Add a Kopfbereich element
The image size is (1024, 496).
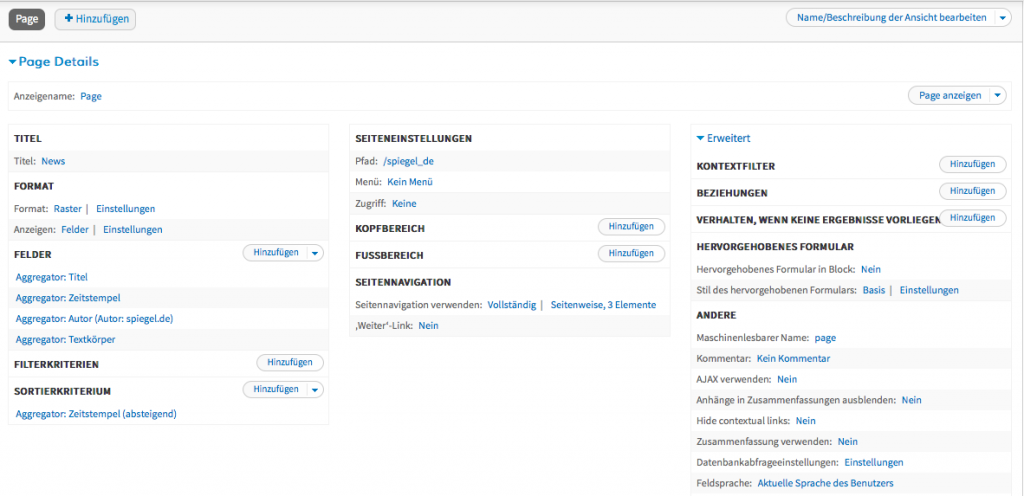(x=631, y=227)
